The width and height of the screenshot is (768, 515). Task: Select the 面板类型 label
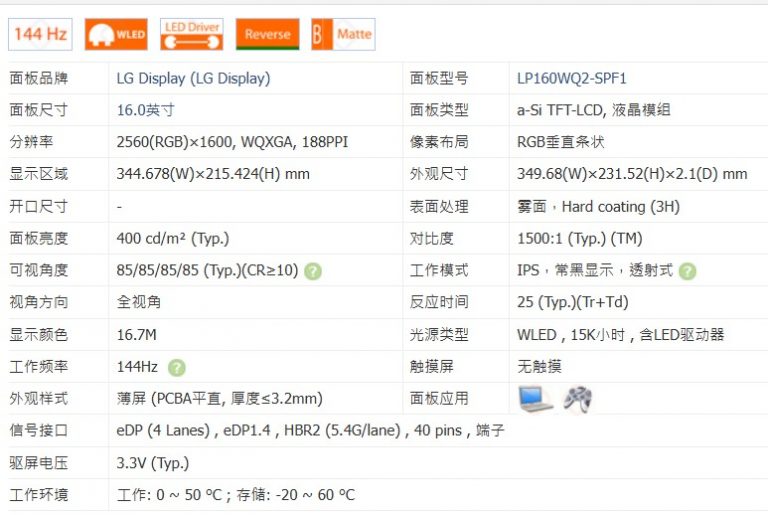[x=439, y=110]
